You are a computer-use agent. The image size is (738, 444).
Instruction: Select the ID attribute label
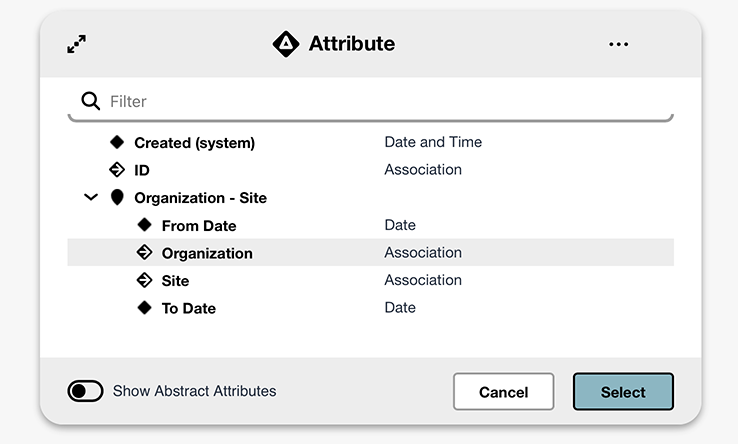(142, 170)
